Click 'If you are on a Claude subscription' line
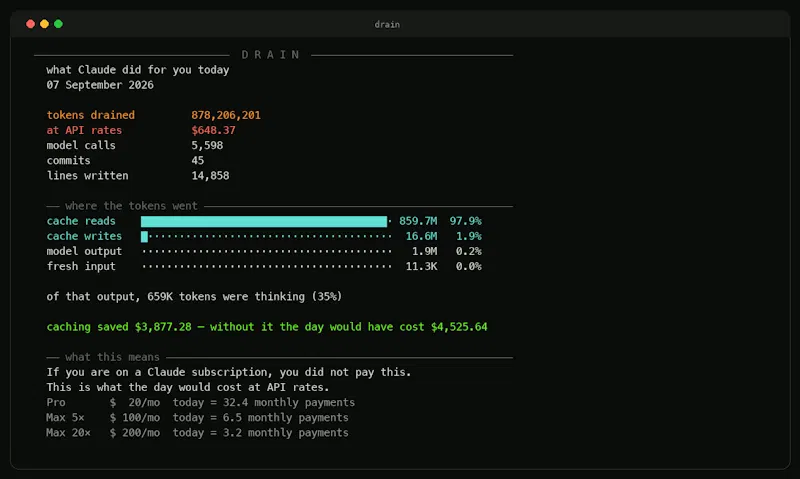Screen dimensions: 800x479 pyautogui.click(x=229, y=372)
